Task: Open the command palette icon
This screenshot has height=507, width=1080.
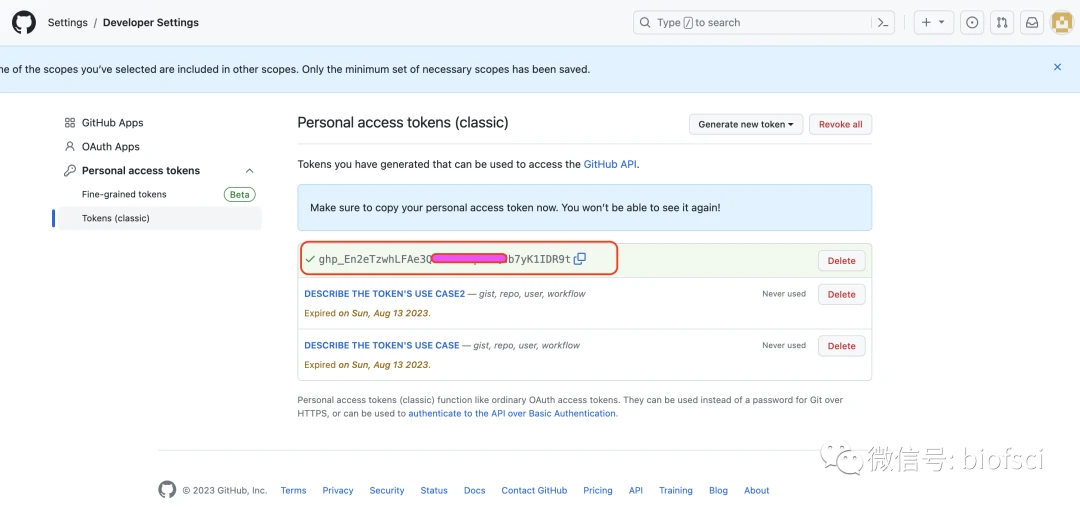Action: [883, 22]
